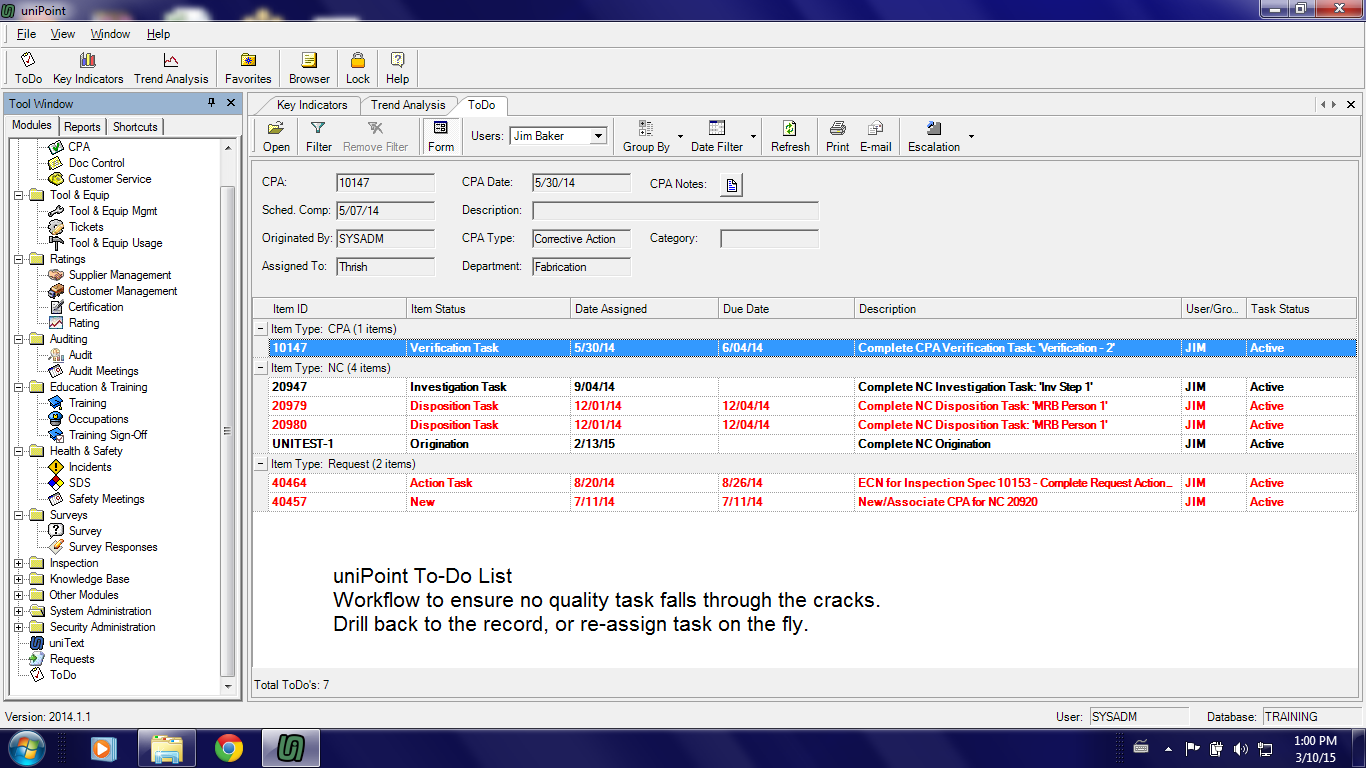1366x768 pixels.
Task: Select Doc Control module in tree
Action: pos(96,163)
